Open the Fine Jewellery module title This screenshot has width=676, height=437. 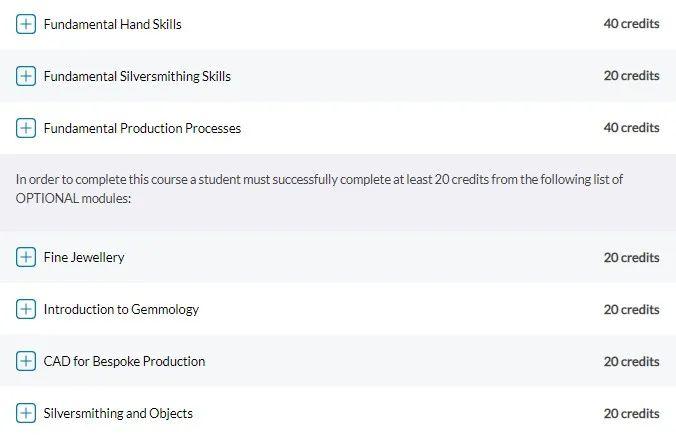pyautogui.click(x=84, y=257)
